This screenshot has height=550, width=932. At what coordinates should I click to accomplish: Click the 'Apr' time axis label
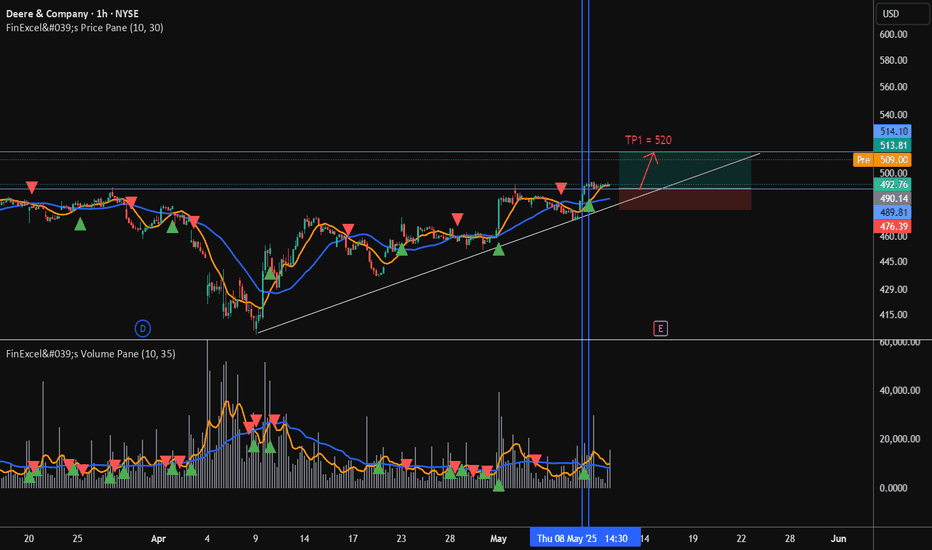tap(158, 539)
